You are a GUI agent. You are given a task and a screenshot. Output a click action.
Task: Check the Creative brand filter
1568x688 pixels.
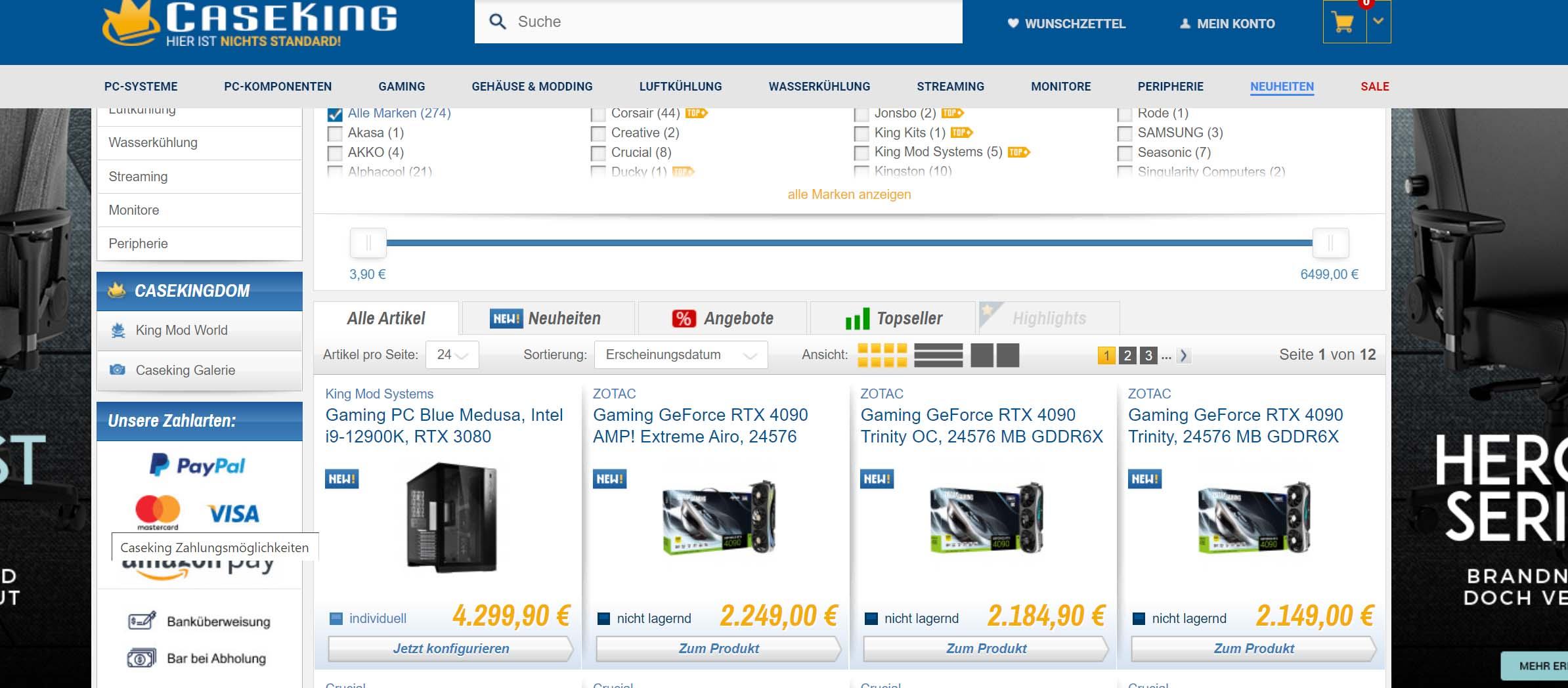coord(598,134)
